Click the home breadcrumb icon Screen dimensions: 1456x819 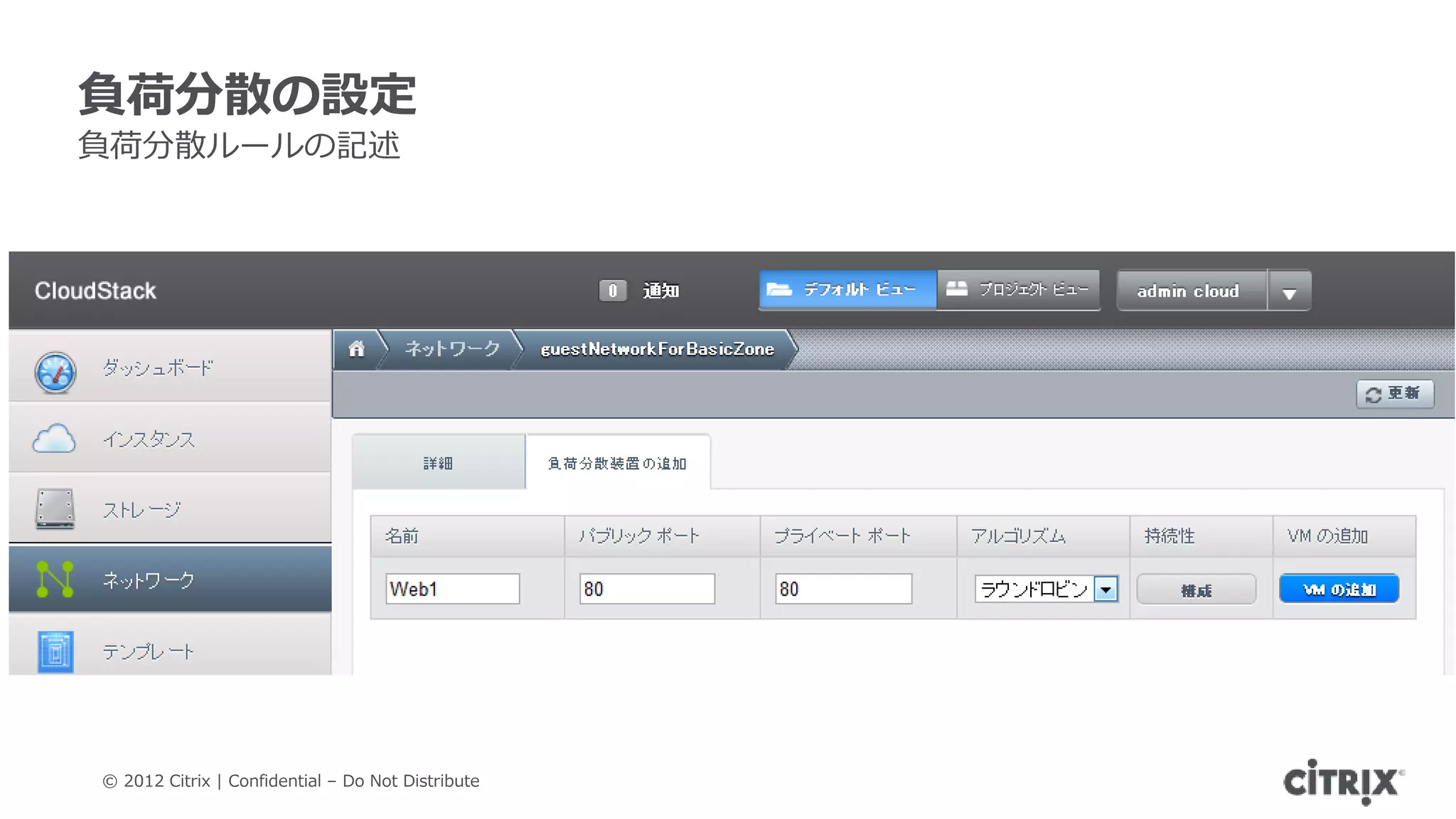click(356, 349)
